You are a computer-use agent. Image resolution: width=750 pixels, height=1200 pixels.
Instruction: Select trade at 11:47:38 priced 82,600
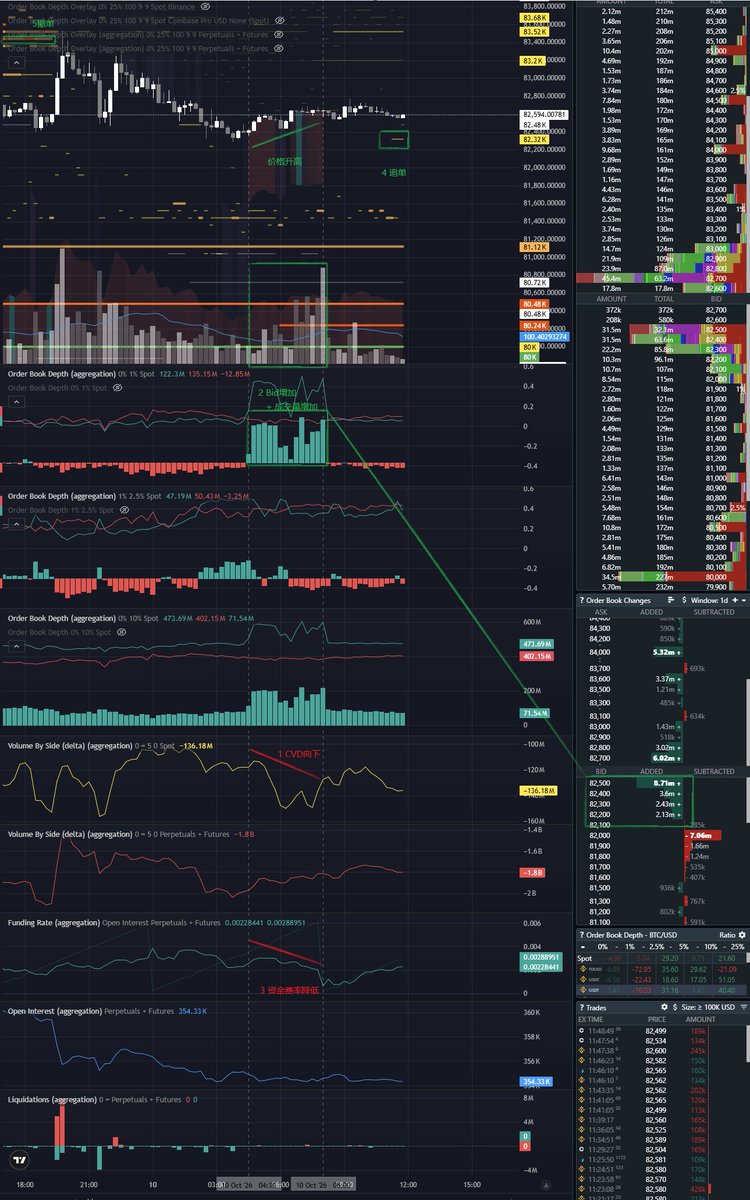tap(662, 1051)
